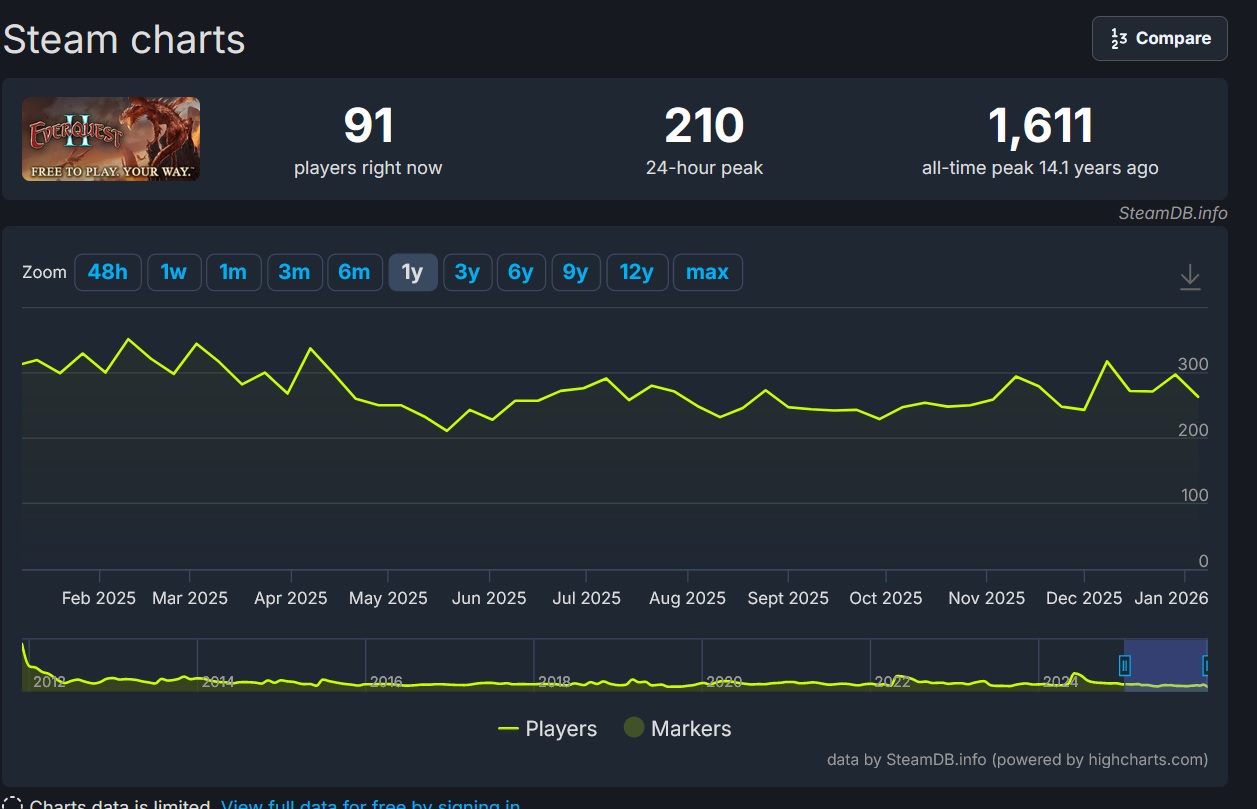Click the "24-hour peak" caption
The height and width of the screenshot is (809, 1257).
click(x=704, y=168)
